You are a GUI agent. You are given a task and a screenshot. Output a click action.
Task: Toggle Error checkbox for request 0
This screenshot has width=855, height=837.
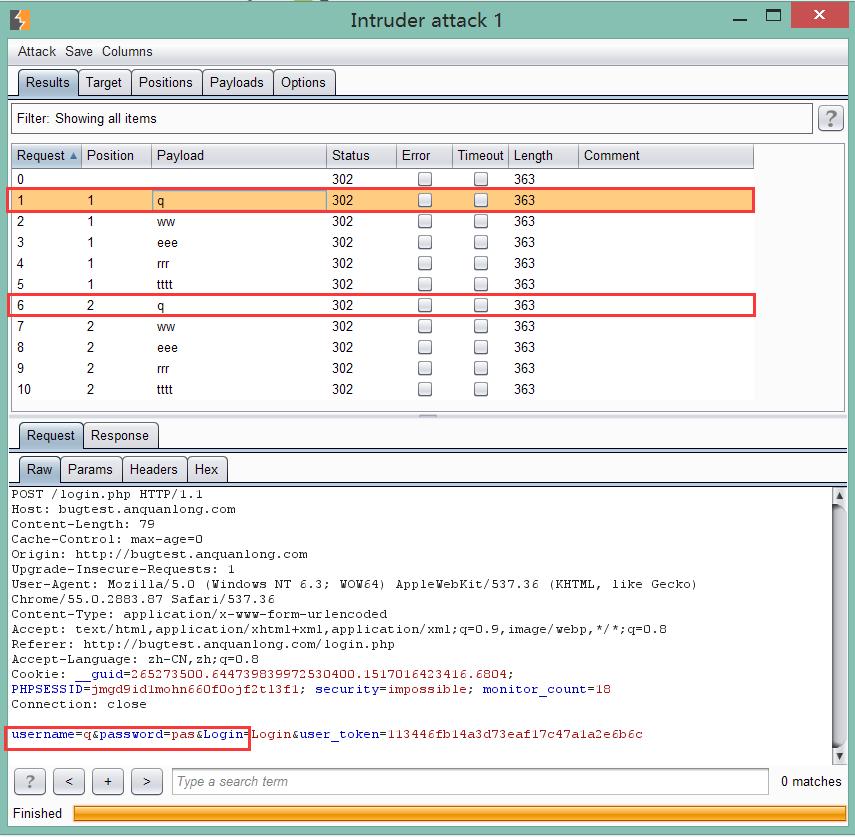point(425,180)
